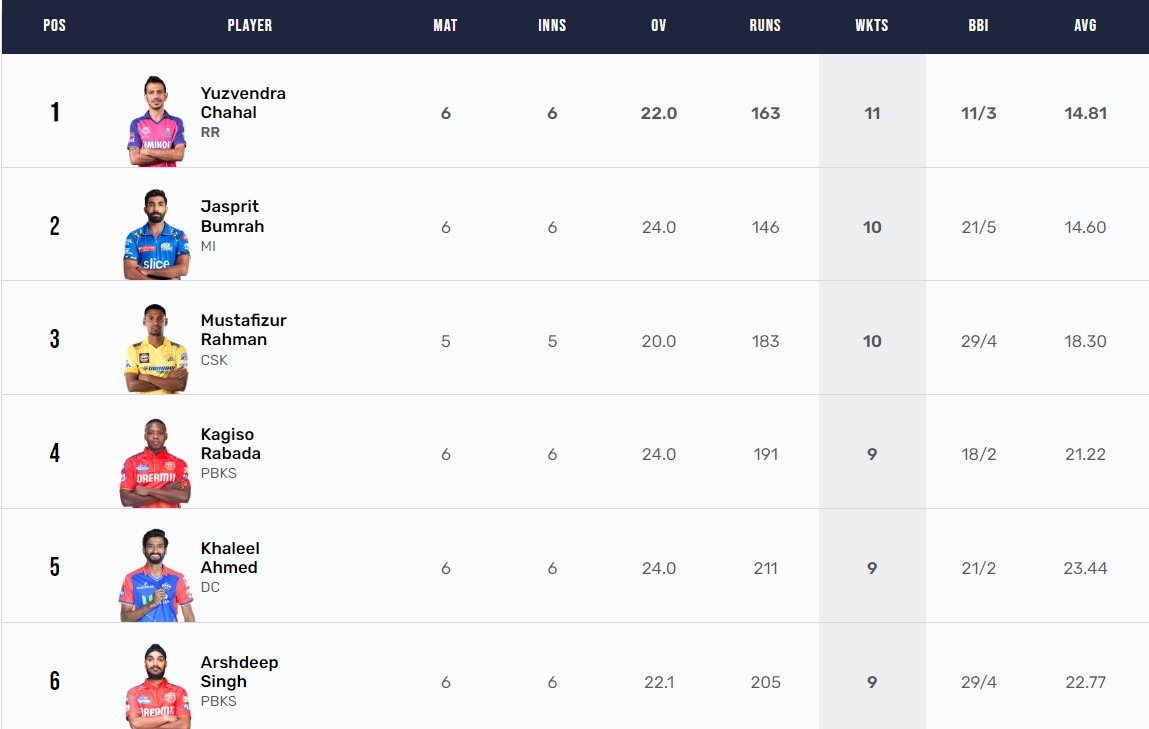Open Jasprit Bumrah player name link
Image resolution: width=1149 pixels, height=729 pixels.
click(232, 216)
